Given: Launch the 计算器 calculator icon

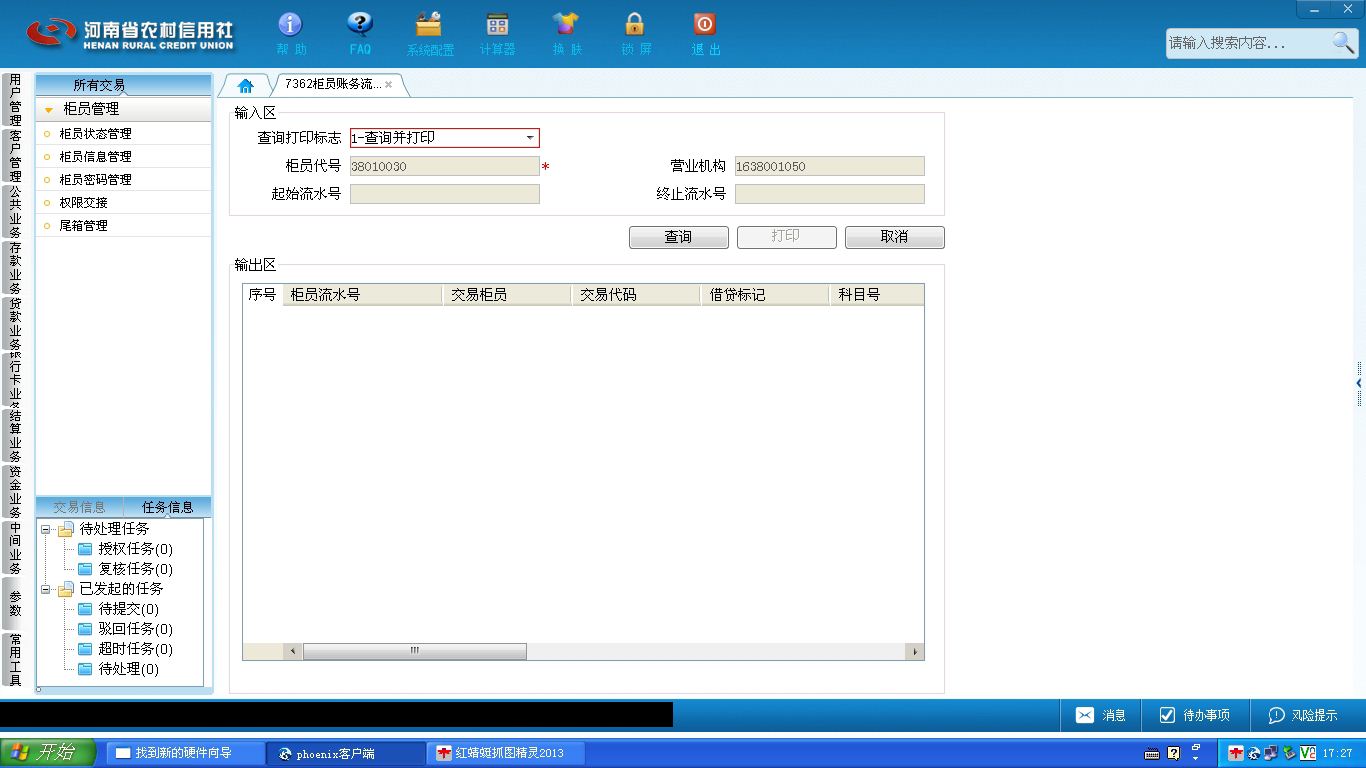Looking at the screenshot, I should (497, 25).
